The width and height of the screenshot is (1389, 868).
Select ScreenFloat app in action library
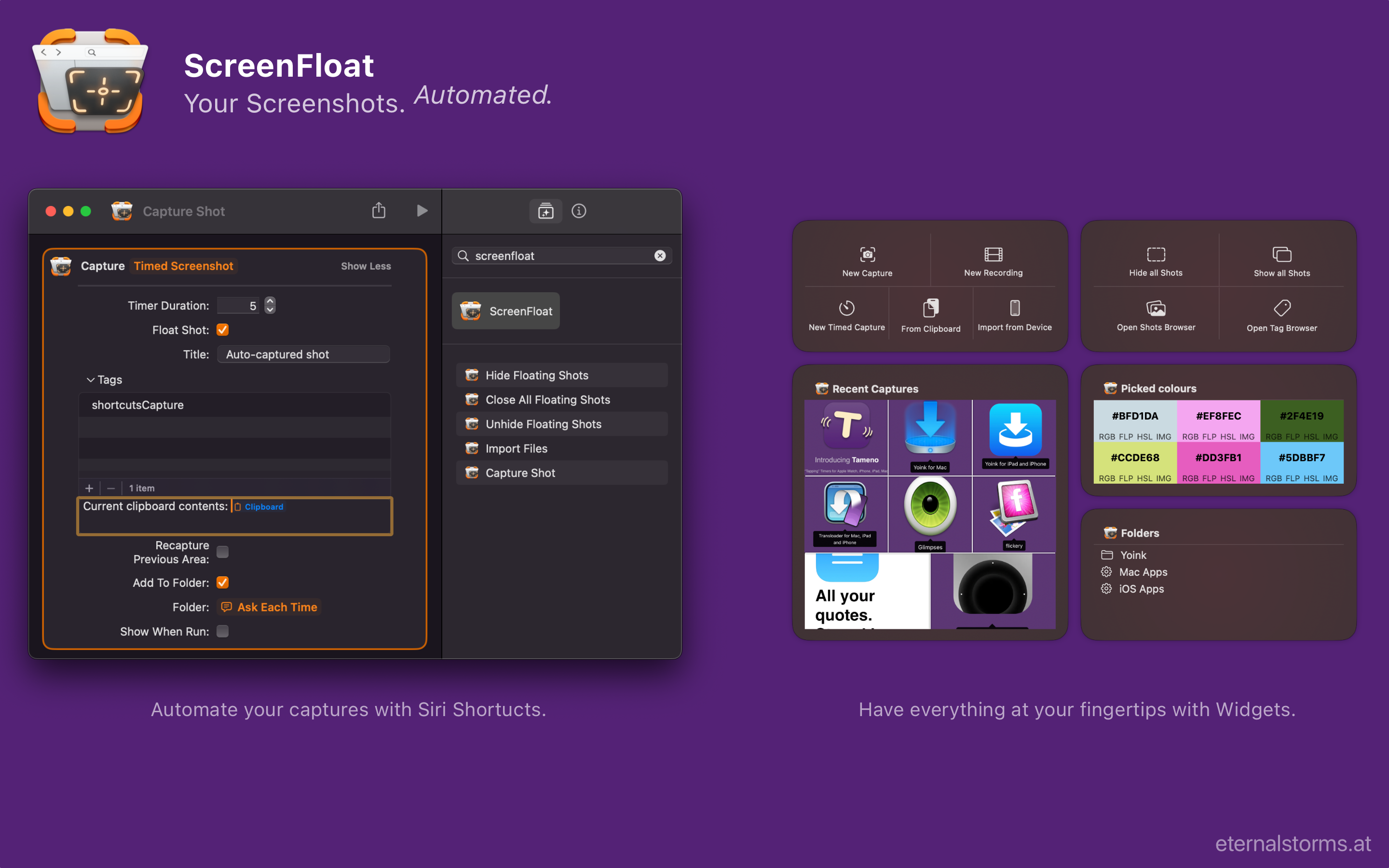[x=505, y=311]
